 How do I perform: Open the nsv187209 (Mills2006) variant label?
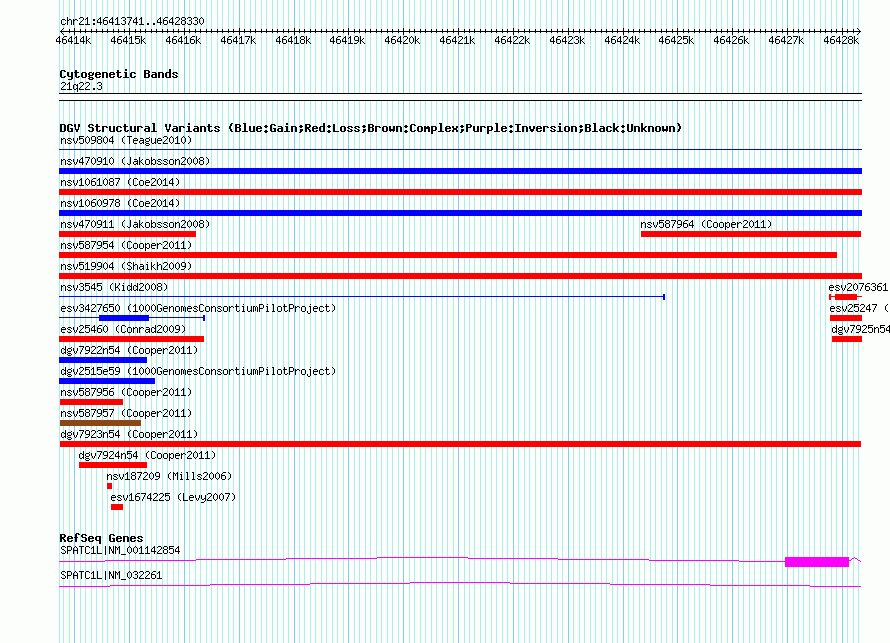pos(169,476)
